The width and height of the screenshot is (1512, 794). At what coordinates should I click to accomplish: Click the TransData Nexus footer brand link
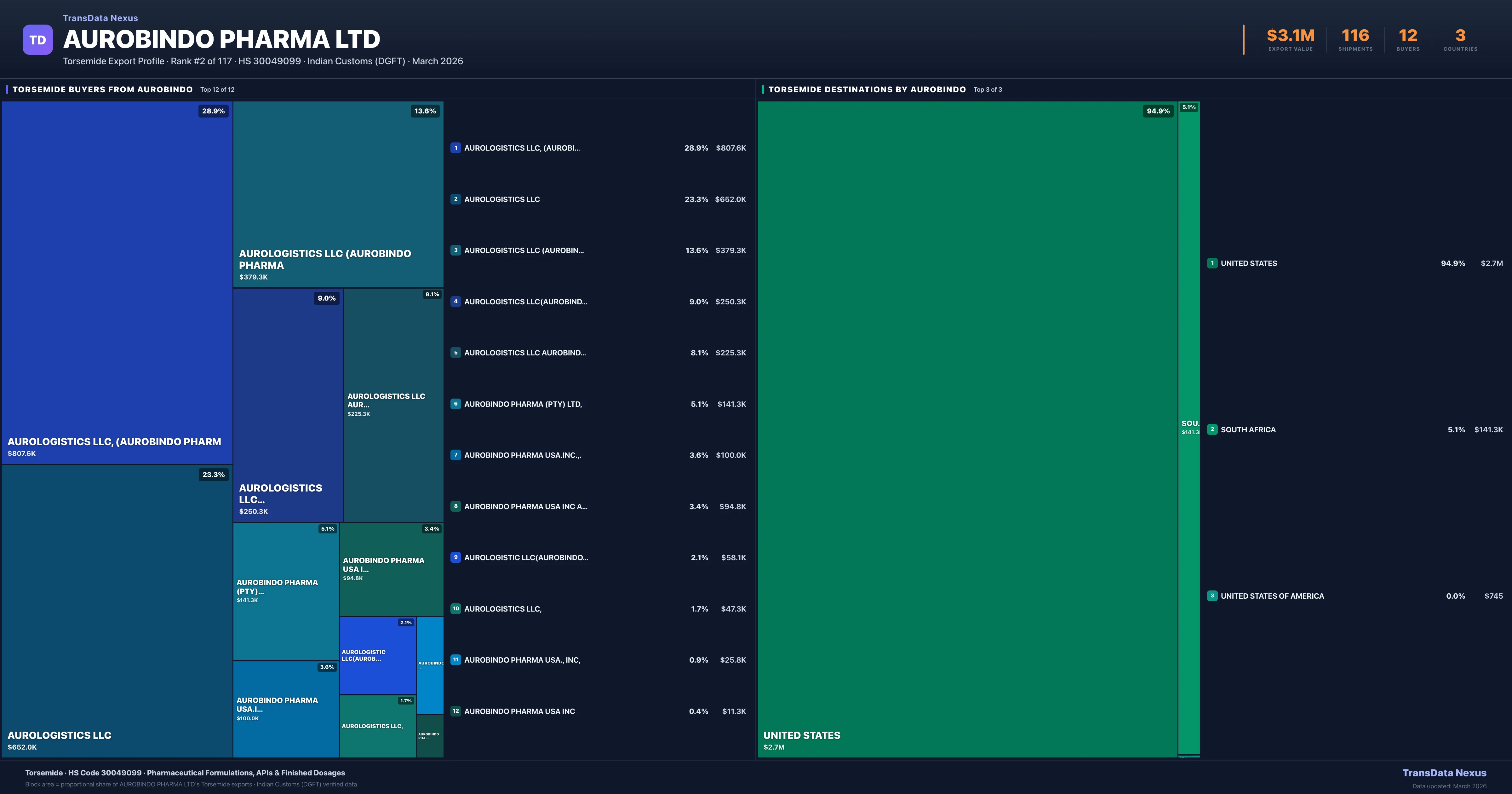click(1444, 773)
